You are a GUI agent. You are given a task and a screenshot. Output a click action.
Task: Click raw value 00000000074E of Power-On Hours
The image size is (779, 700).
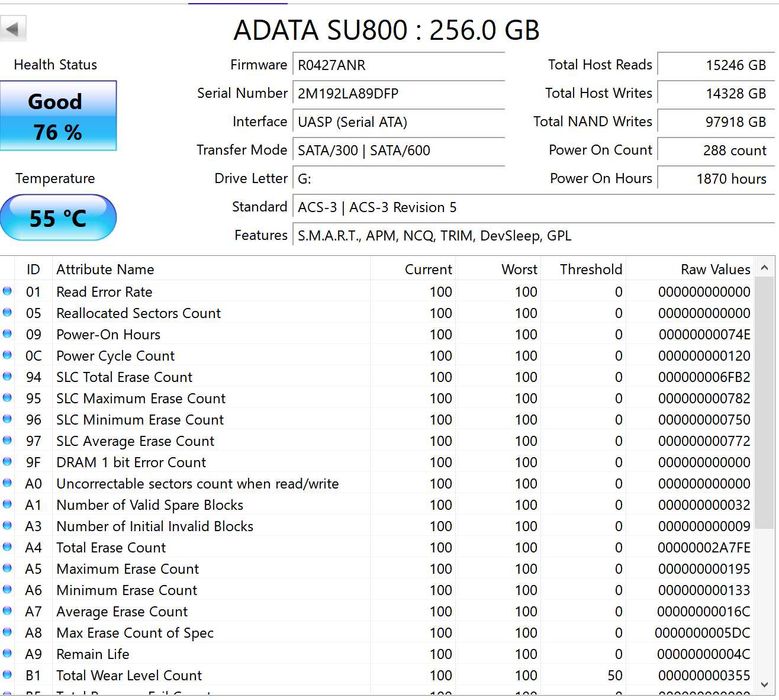tap(704, 335)
